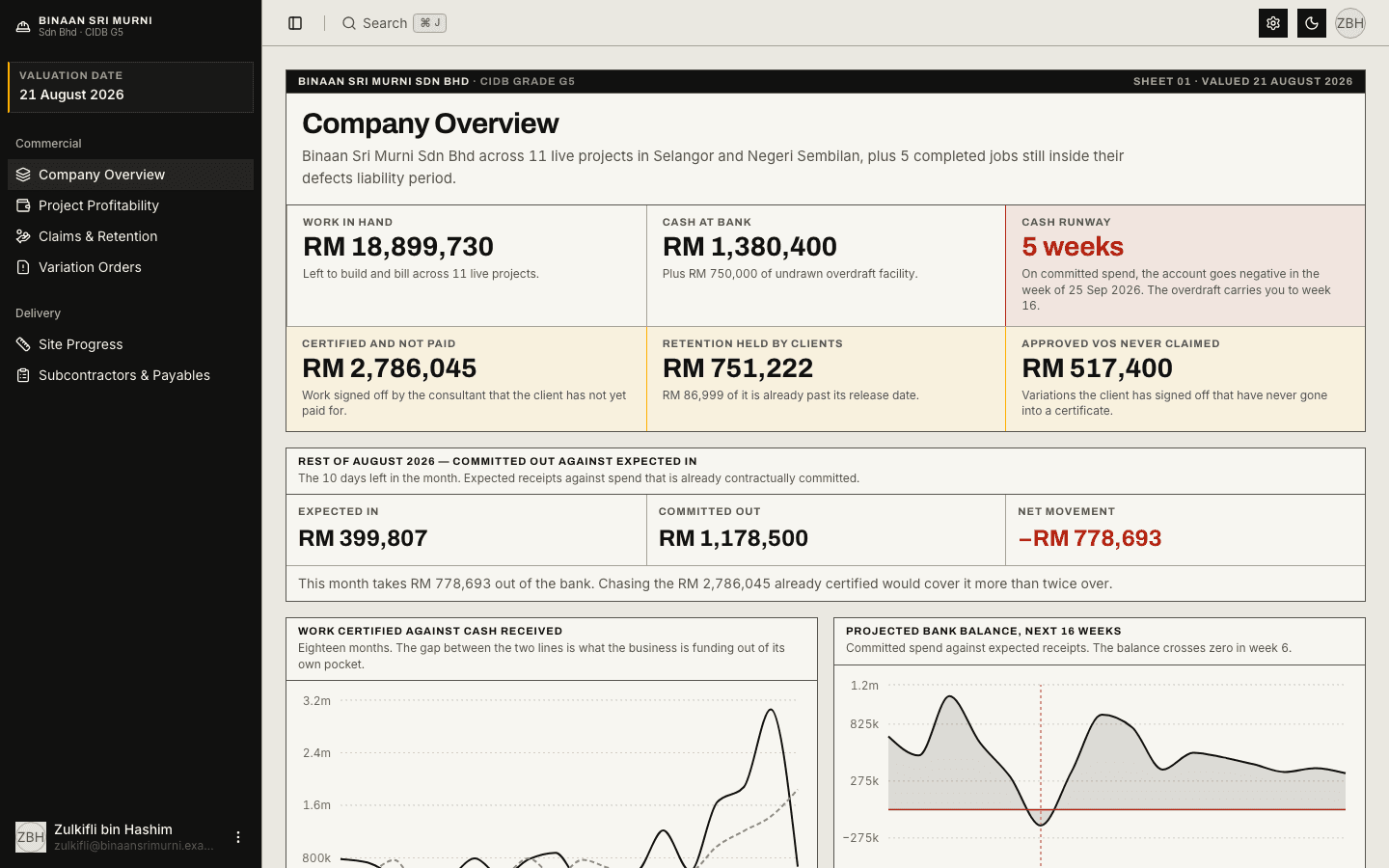Click the Site Progress ruler icon

(23, 344)
